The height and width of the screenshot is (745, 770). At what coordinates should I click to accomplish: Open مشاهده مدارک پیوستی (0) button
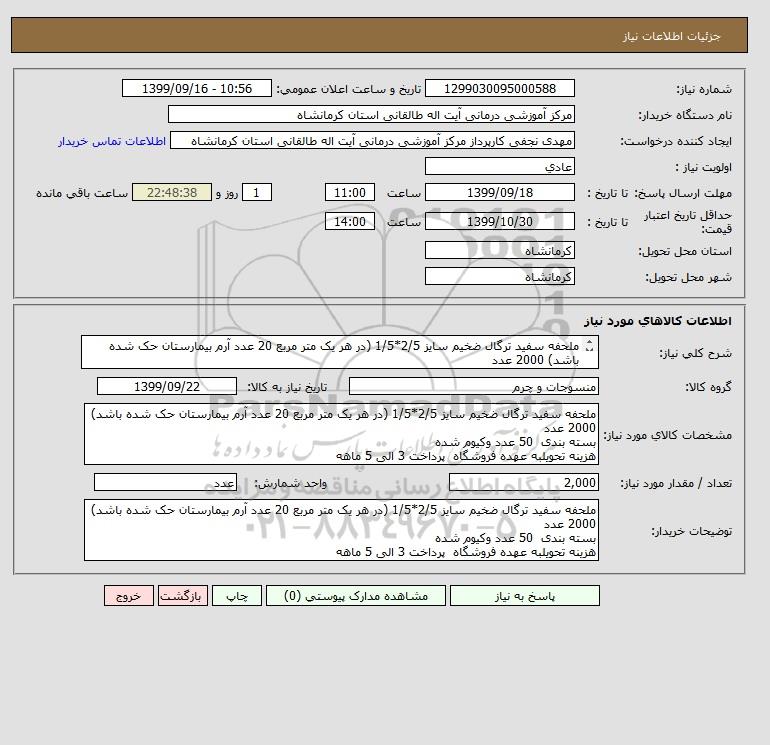(x=356, y=596)
